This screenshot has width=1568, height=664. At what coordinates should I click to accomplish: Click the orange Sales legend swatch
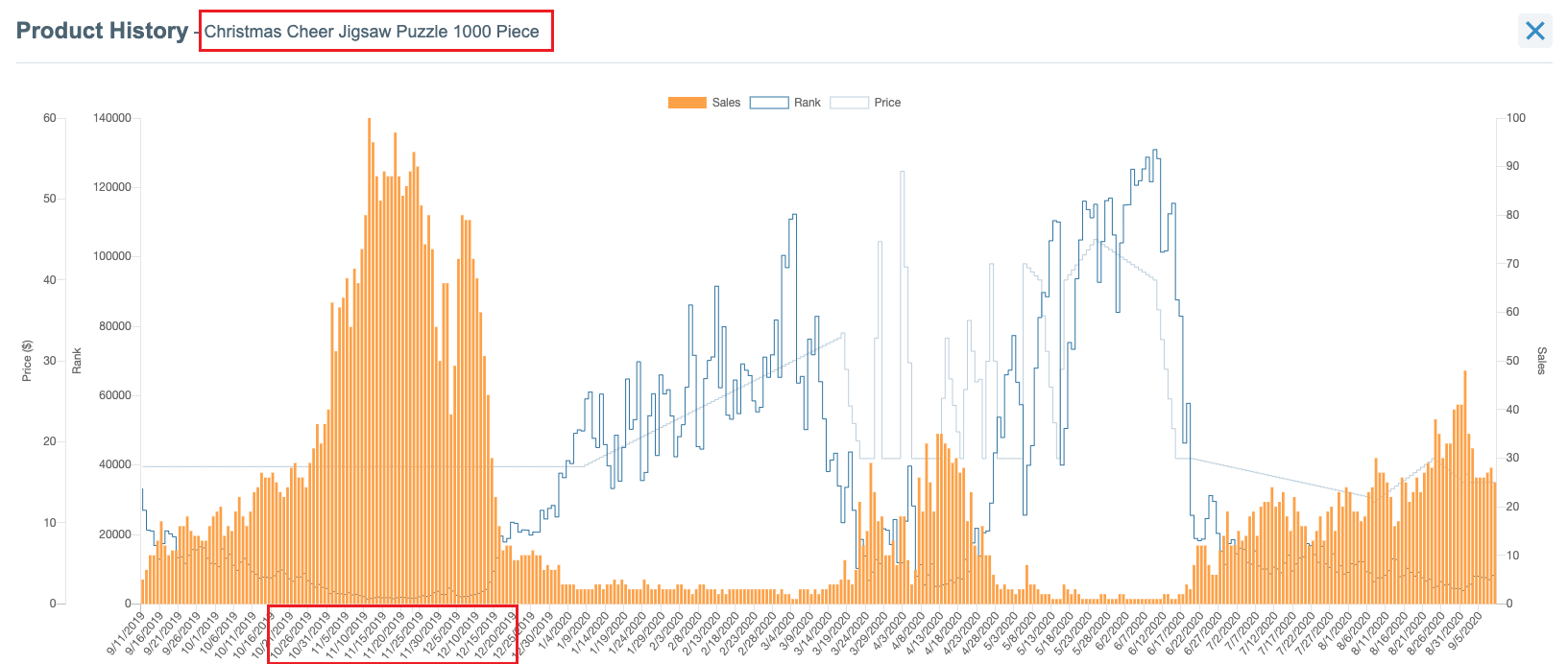(x=687, y=103)
